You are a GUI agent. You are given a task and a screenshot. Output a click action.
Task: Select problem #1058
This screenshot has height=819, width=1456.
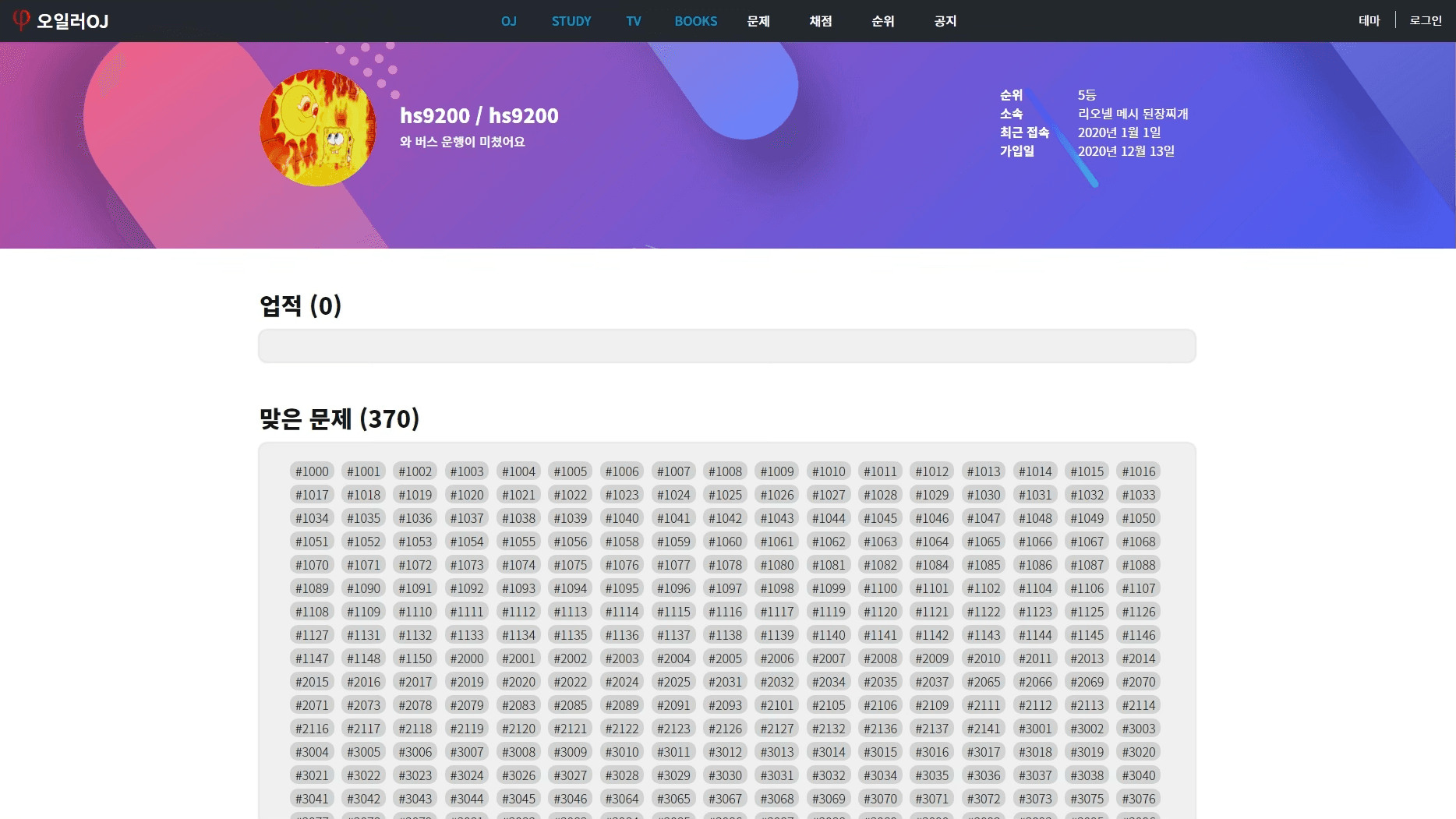[x=622, y=542]
